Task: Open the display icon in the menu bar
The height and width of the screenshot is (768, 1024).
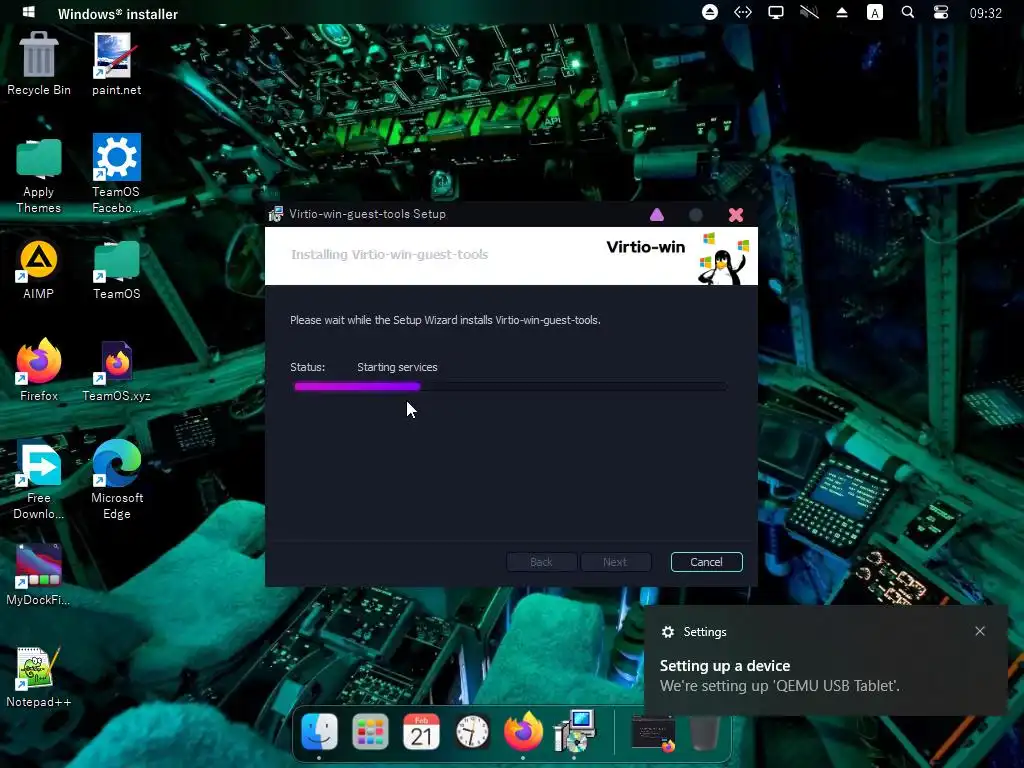Action: tap(776, 12)
